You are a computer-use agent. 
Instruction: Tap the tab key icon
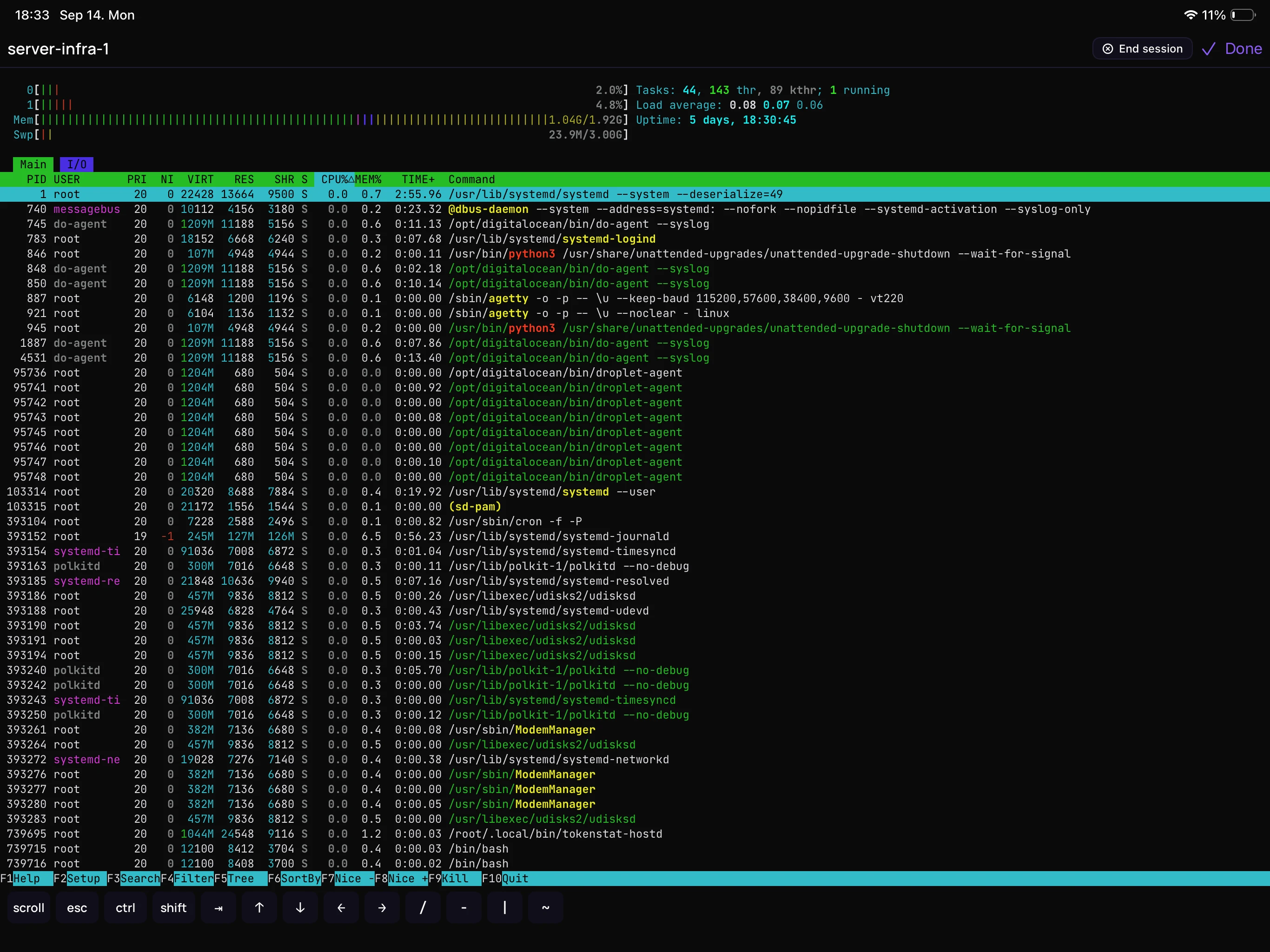218,908
